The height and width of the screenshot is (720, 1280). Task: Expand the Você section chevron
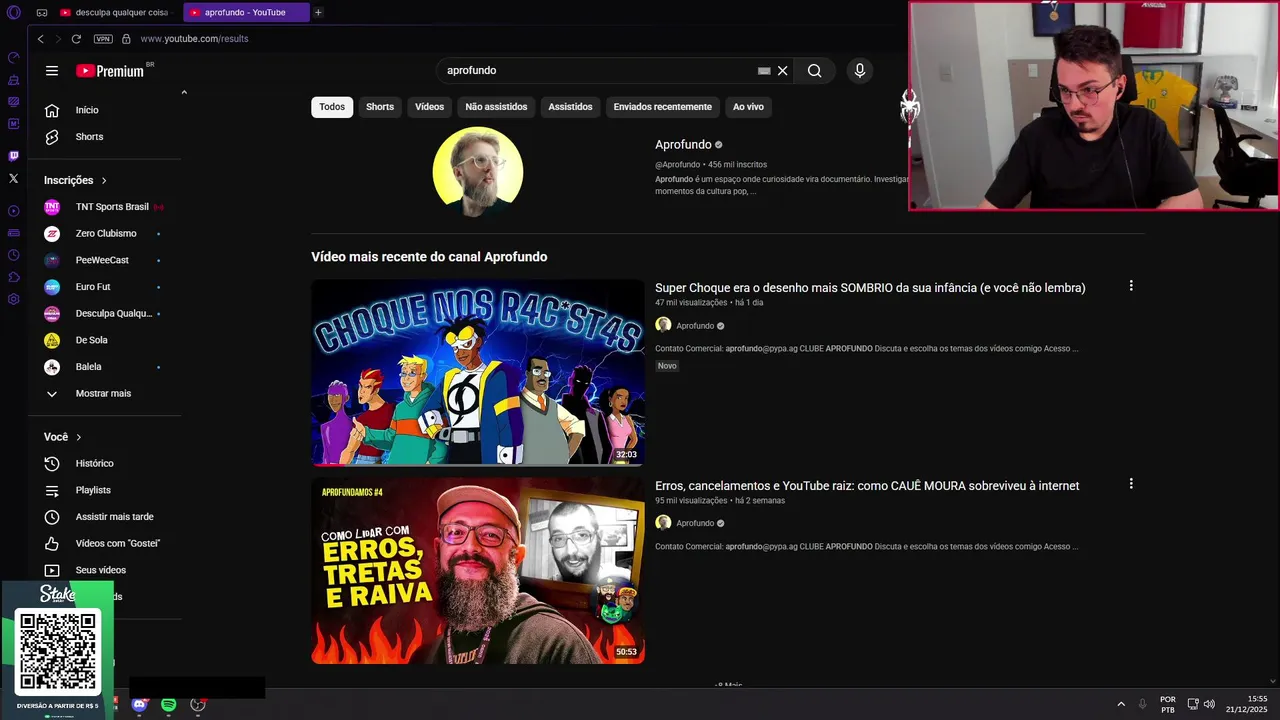(79, 437)
